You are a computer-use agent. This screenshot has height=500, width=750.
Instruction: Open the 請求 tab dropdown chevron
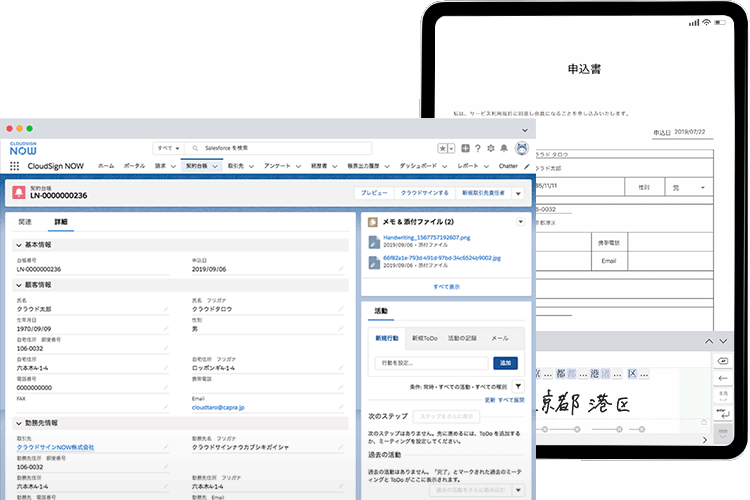click(173, 167)
